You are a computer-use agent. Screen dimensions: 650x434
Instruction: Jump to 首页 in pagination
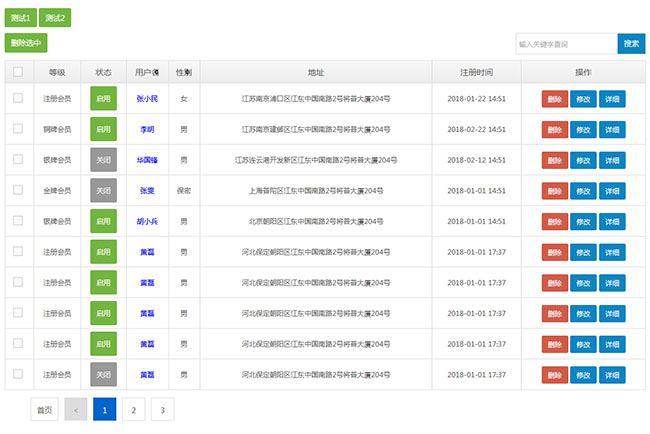(44, 409)
